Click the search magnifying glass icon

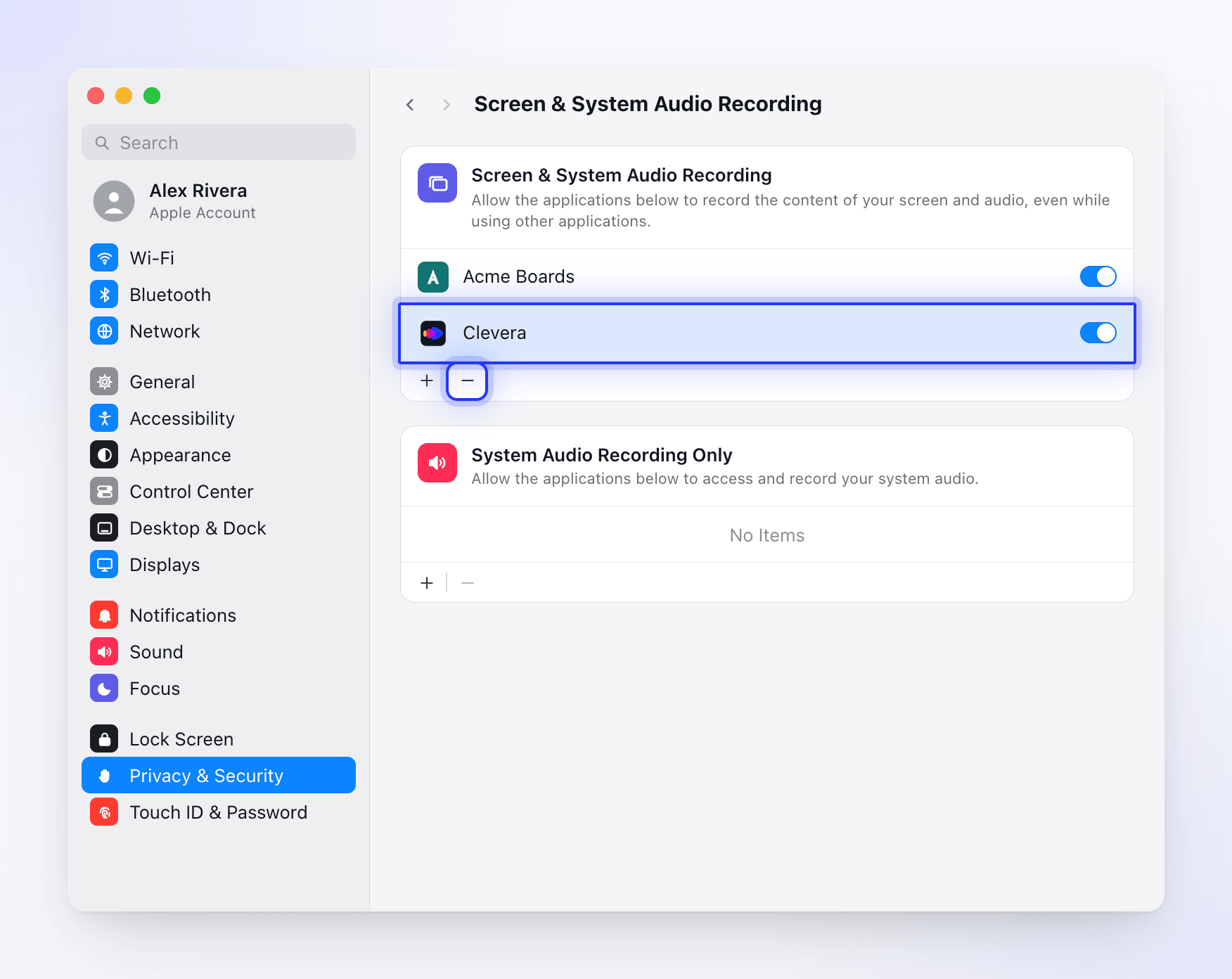[x=102, y=143]
